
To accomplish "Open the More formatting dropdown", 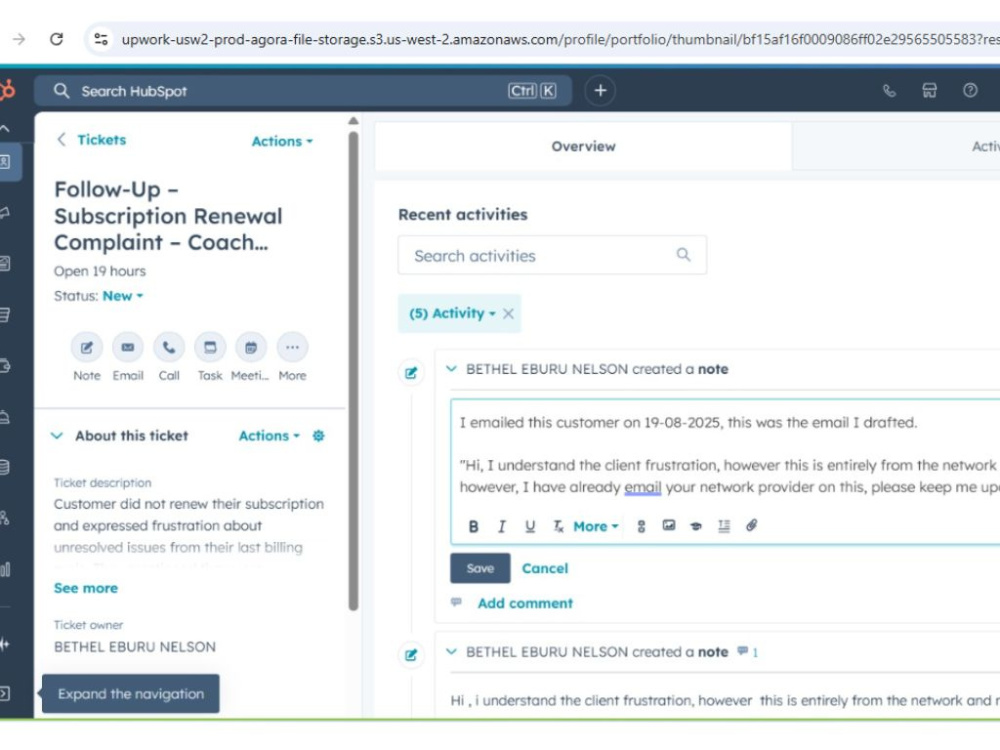I will point(596,526).
